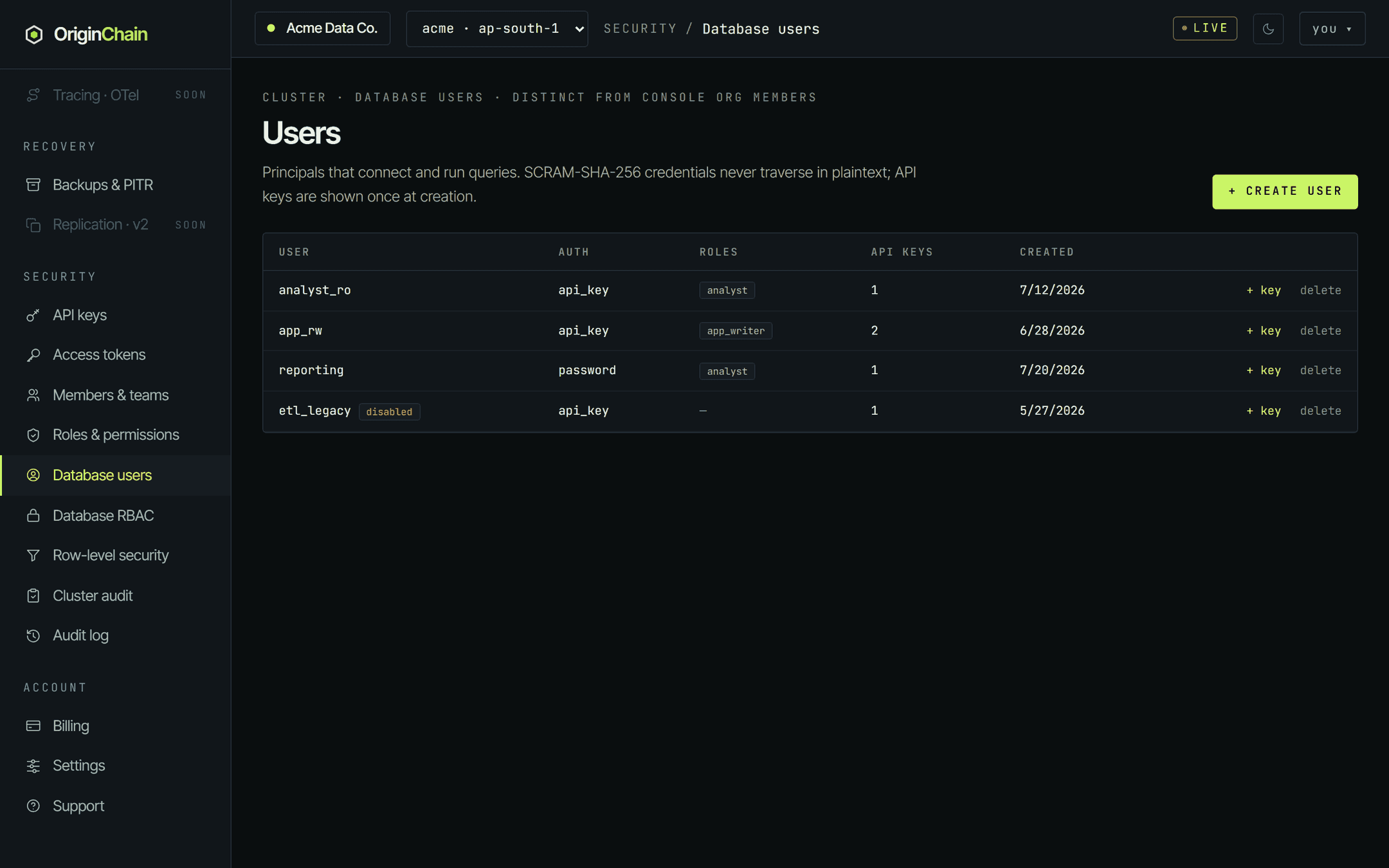Open Backups & PITR page

116,185
